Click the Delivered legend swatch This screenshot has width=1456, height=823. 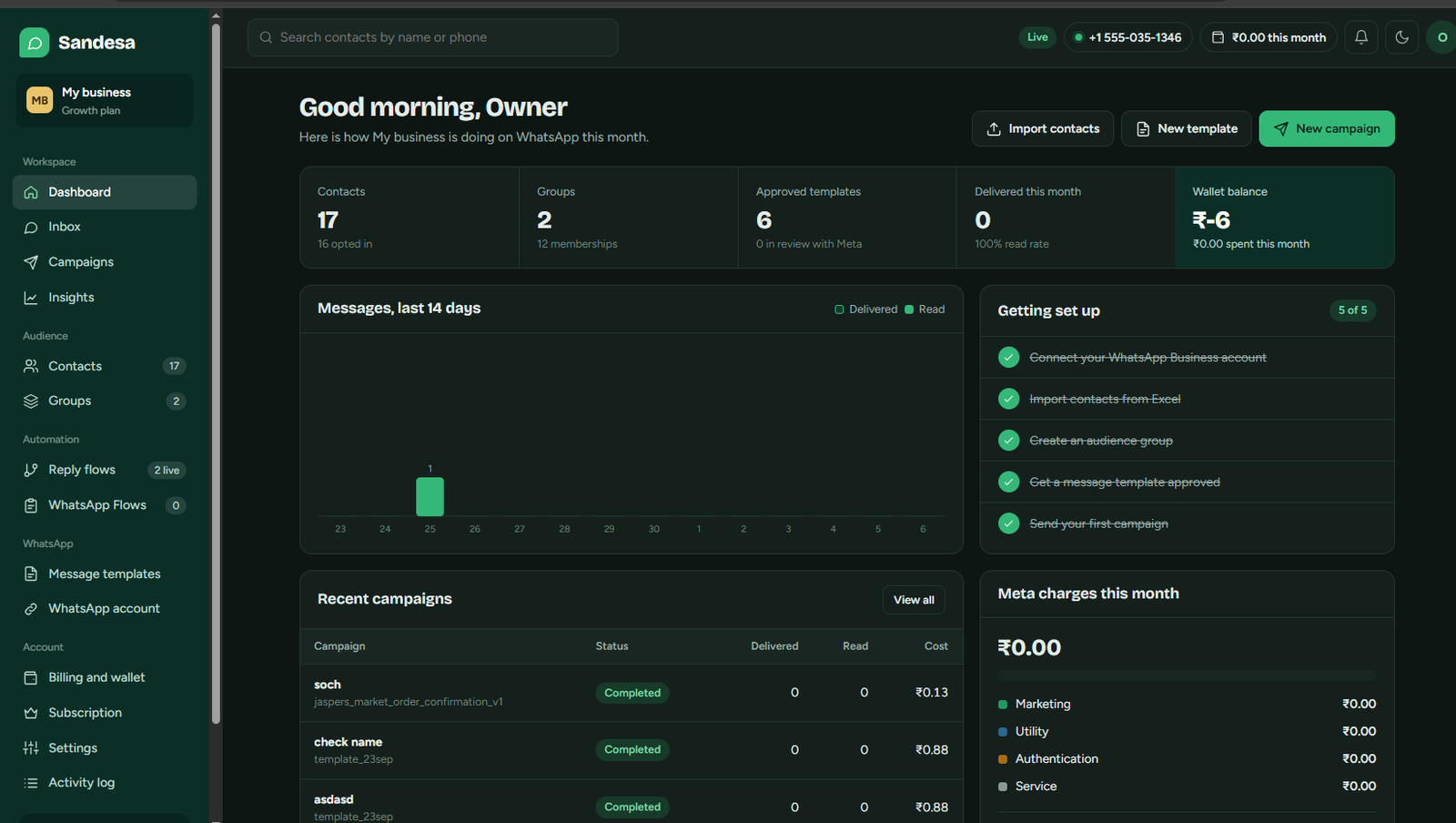coord(839,310)
